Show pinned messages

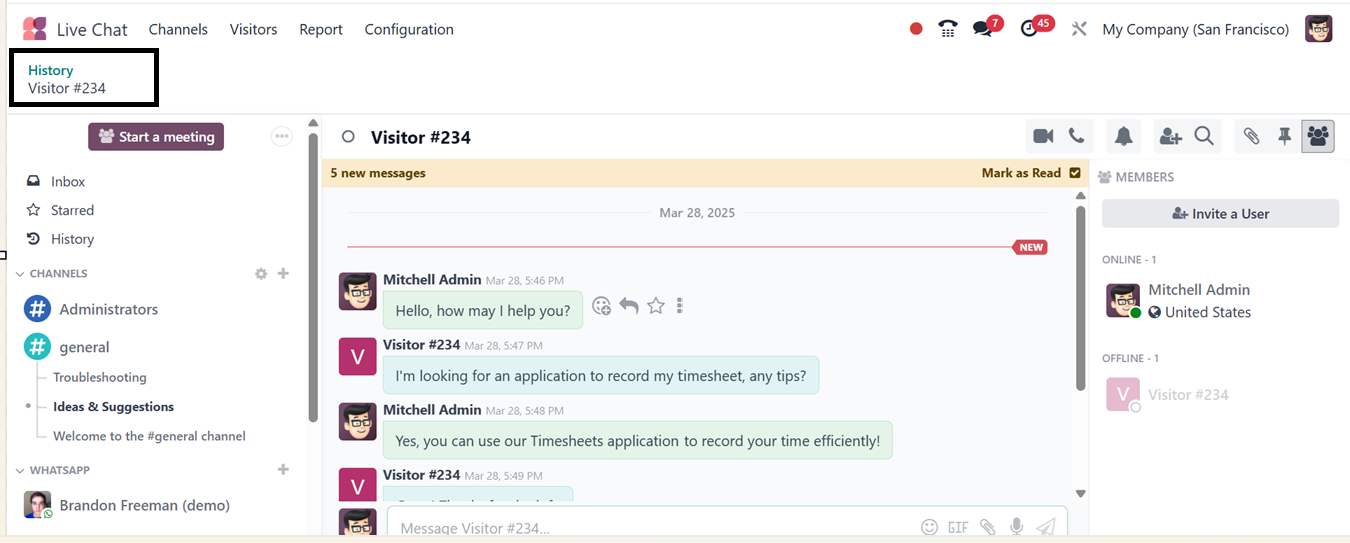coord(1285,136)
